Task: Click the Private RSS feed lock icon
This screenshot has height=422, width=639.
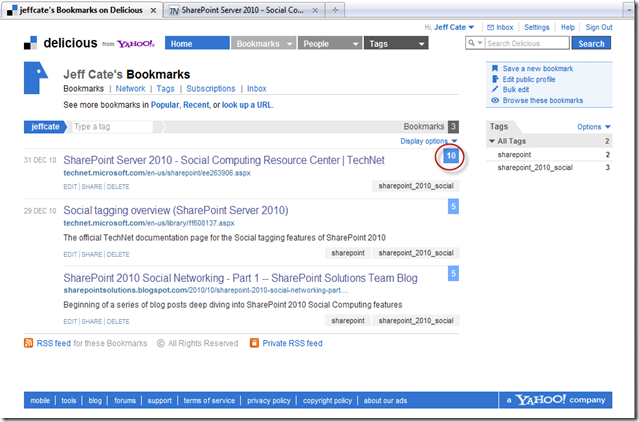Action: [x=254, y=343]
